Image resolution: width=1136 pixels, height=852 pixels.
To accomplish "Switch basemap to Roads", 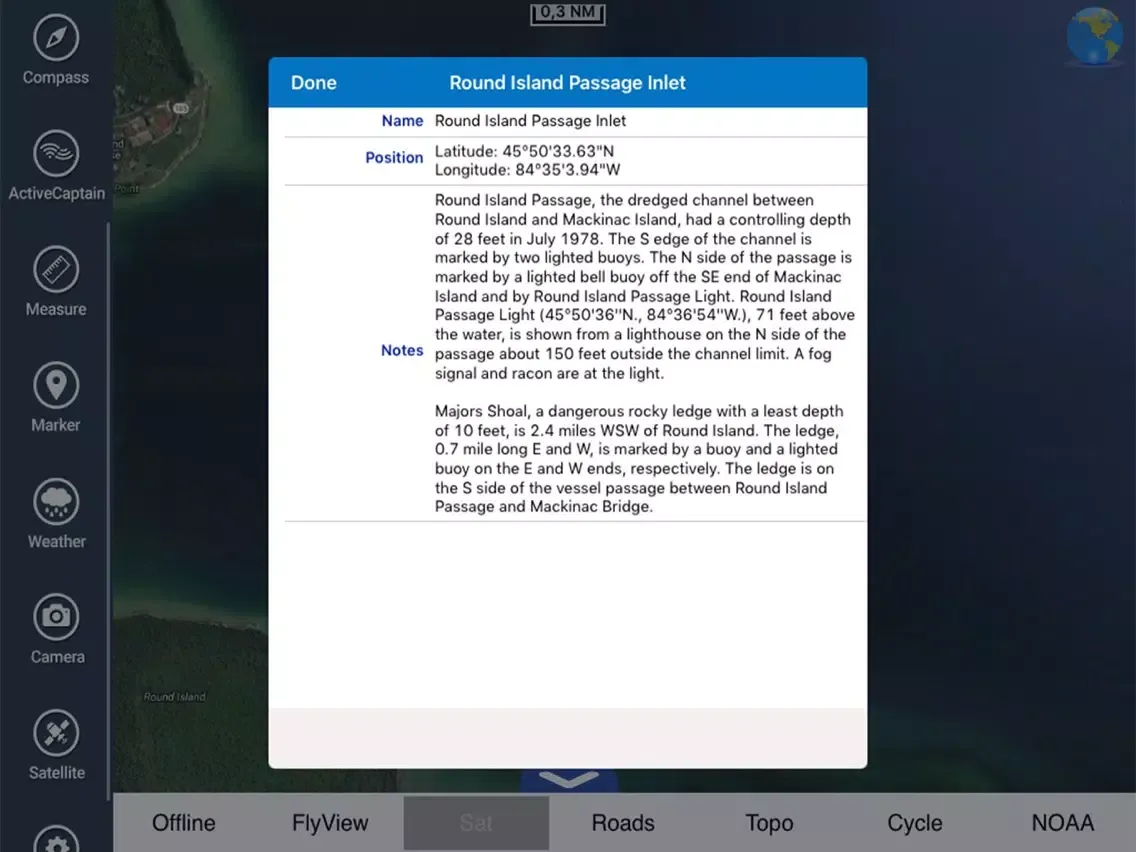I will (622, 823).
